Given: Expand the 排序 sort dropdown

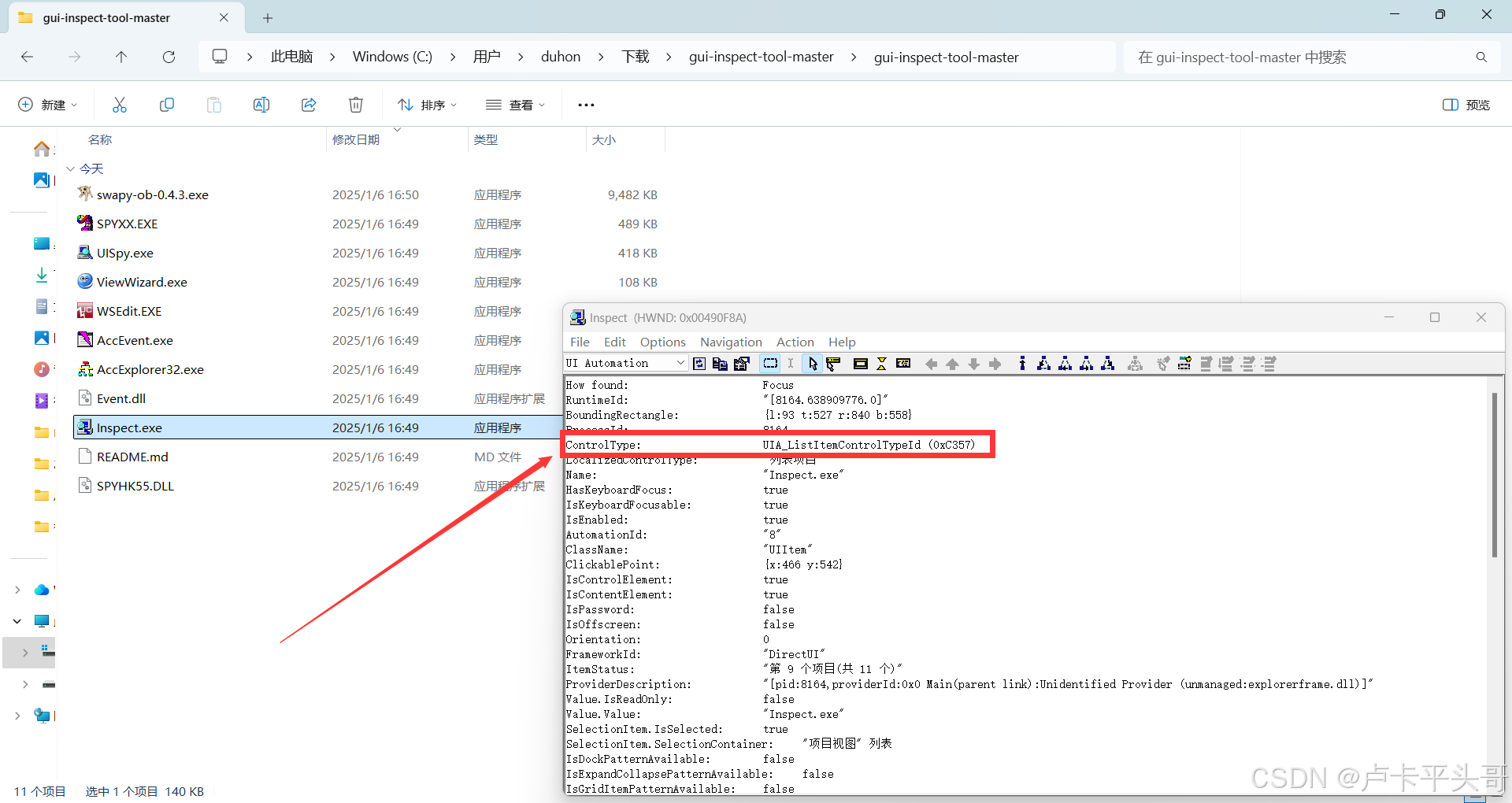Looking at the screenshot, I should [427, 105].
